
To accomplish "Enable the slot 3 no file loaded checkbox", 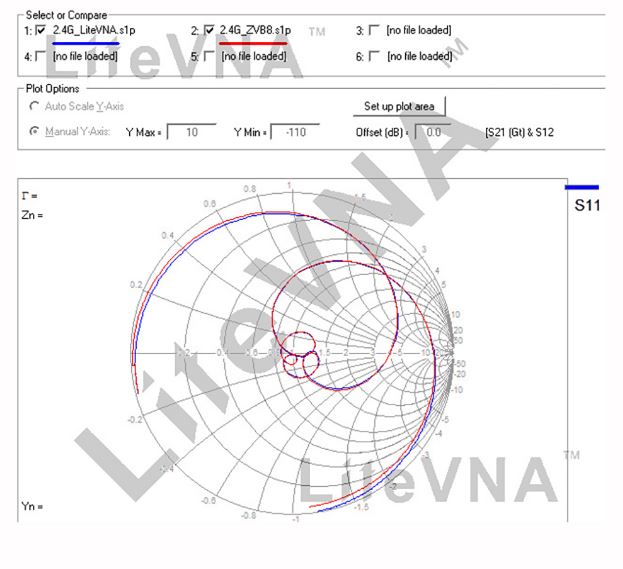I will coord(374,30).
